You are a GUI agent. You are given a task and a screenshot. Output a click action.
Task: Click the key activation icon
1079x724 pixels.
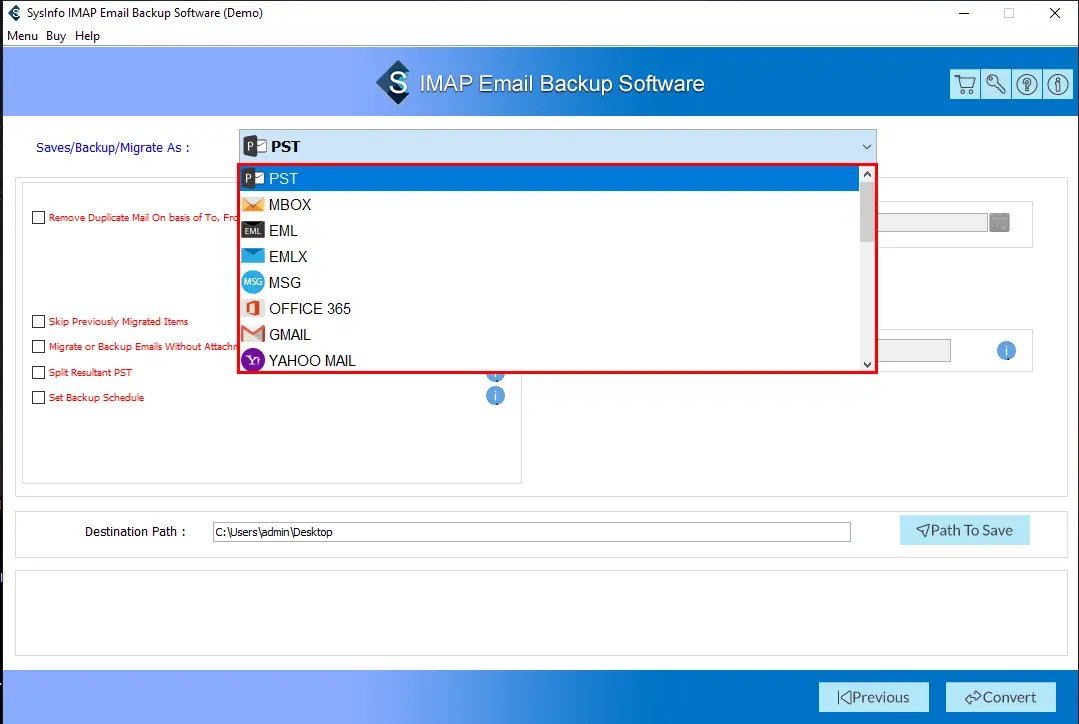click(x=996, y=85)
